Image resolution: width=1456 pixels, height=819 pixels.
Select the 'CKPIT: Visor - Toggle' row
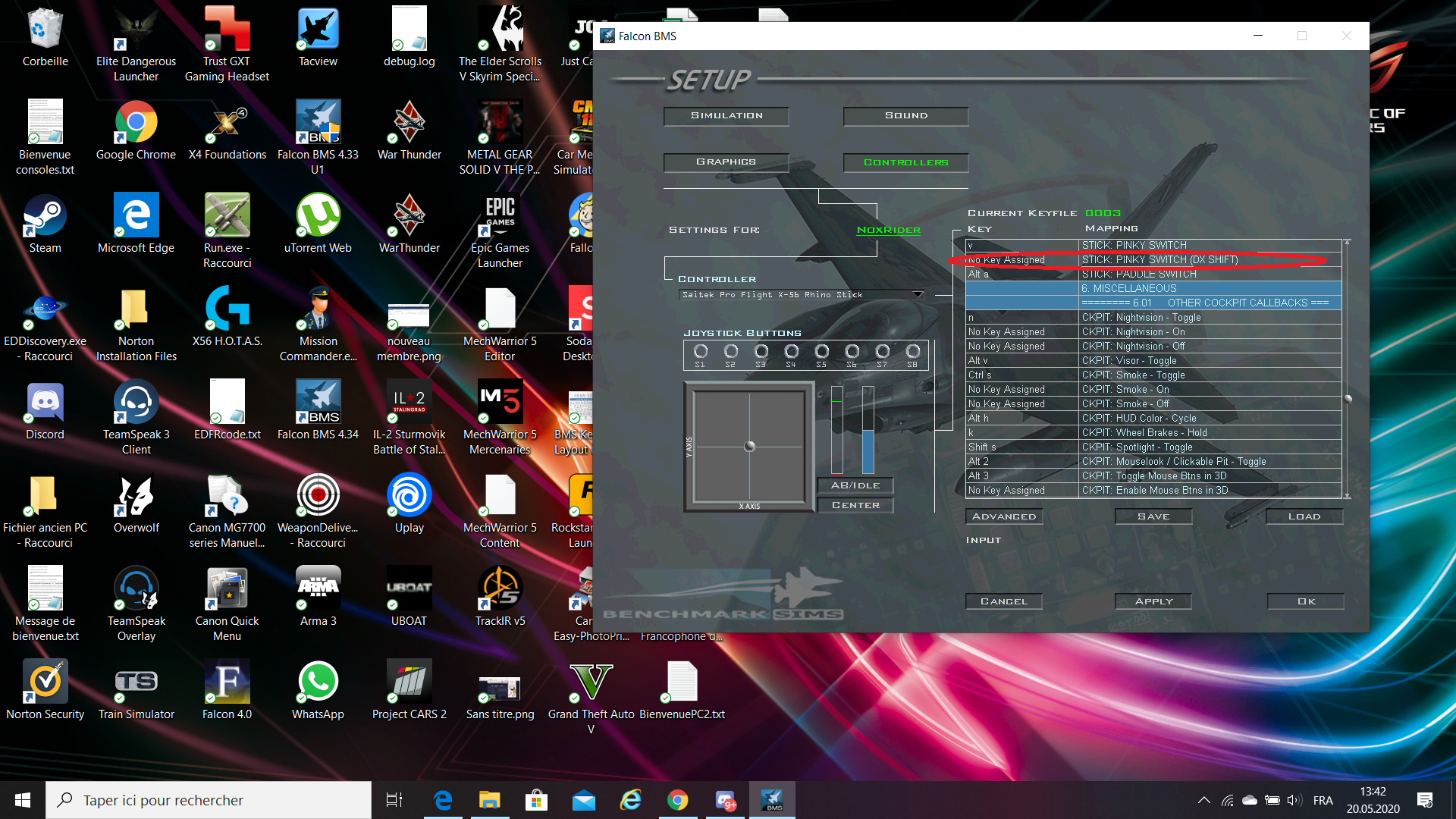tap(1153, 361)
